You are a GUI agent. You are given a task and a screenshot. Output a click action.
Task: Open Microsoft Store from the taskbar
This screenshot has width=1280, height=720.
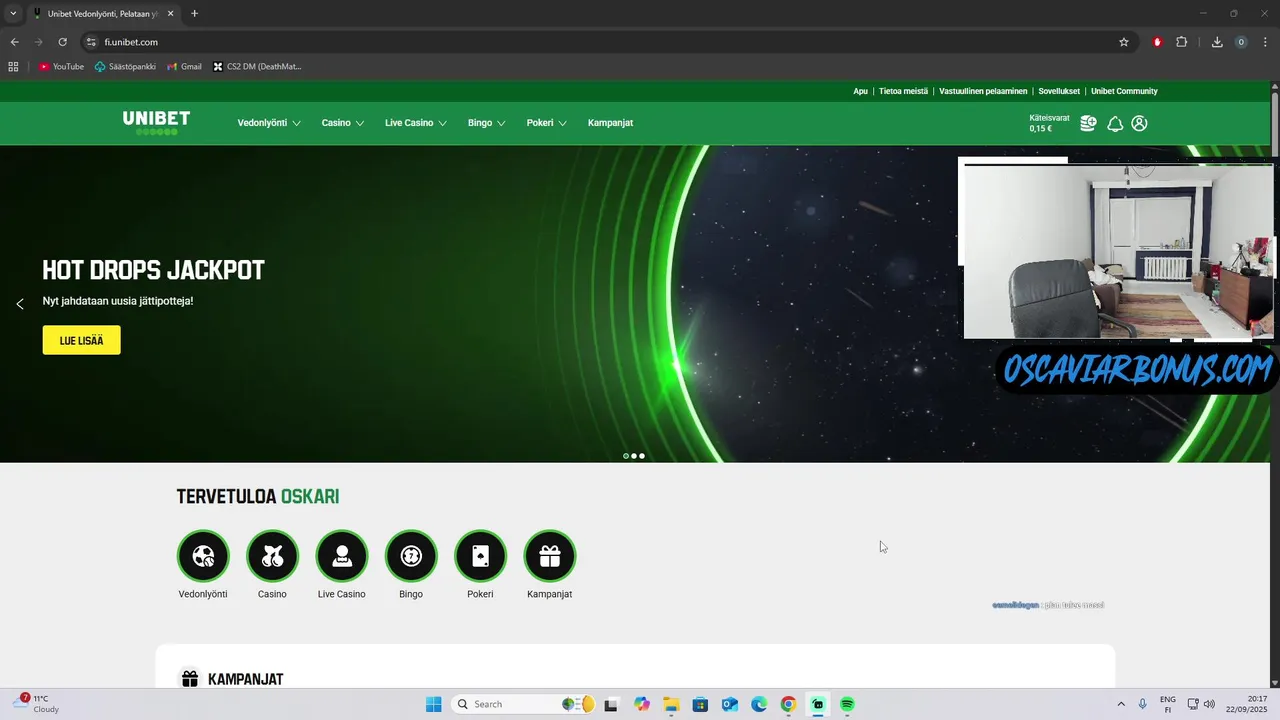coord(700,704)
